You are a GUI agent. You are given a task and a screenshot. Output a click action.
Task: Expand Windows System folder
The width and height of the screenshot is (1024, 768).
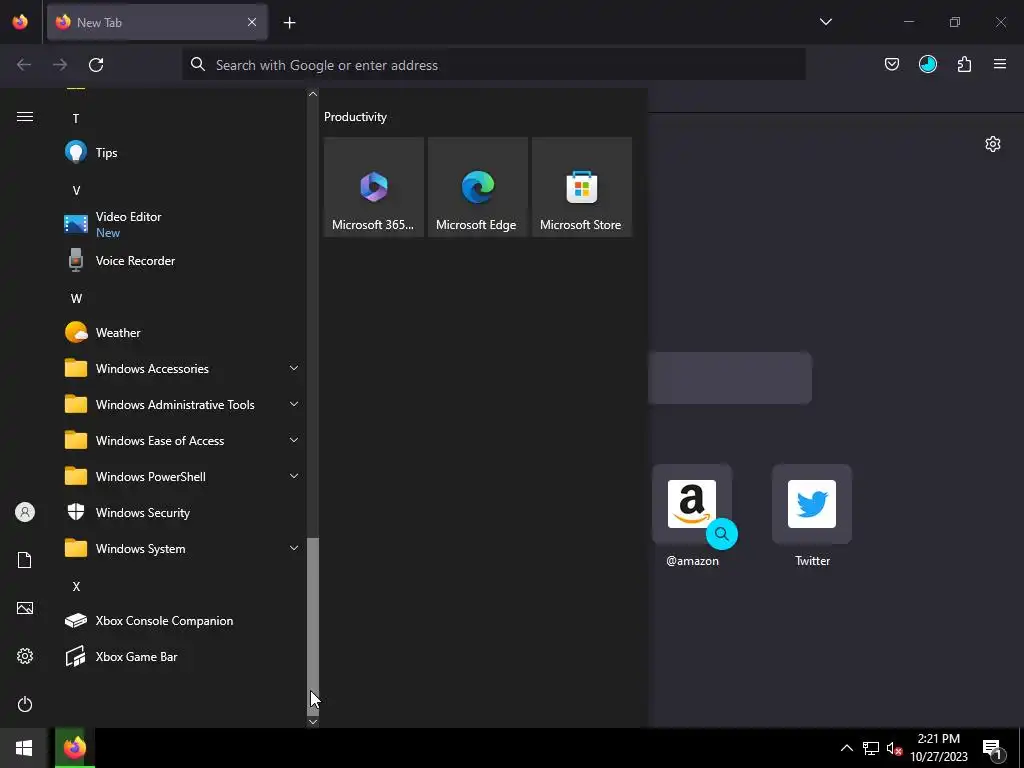(182, 549)
